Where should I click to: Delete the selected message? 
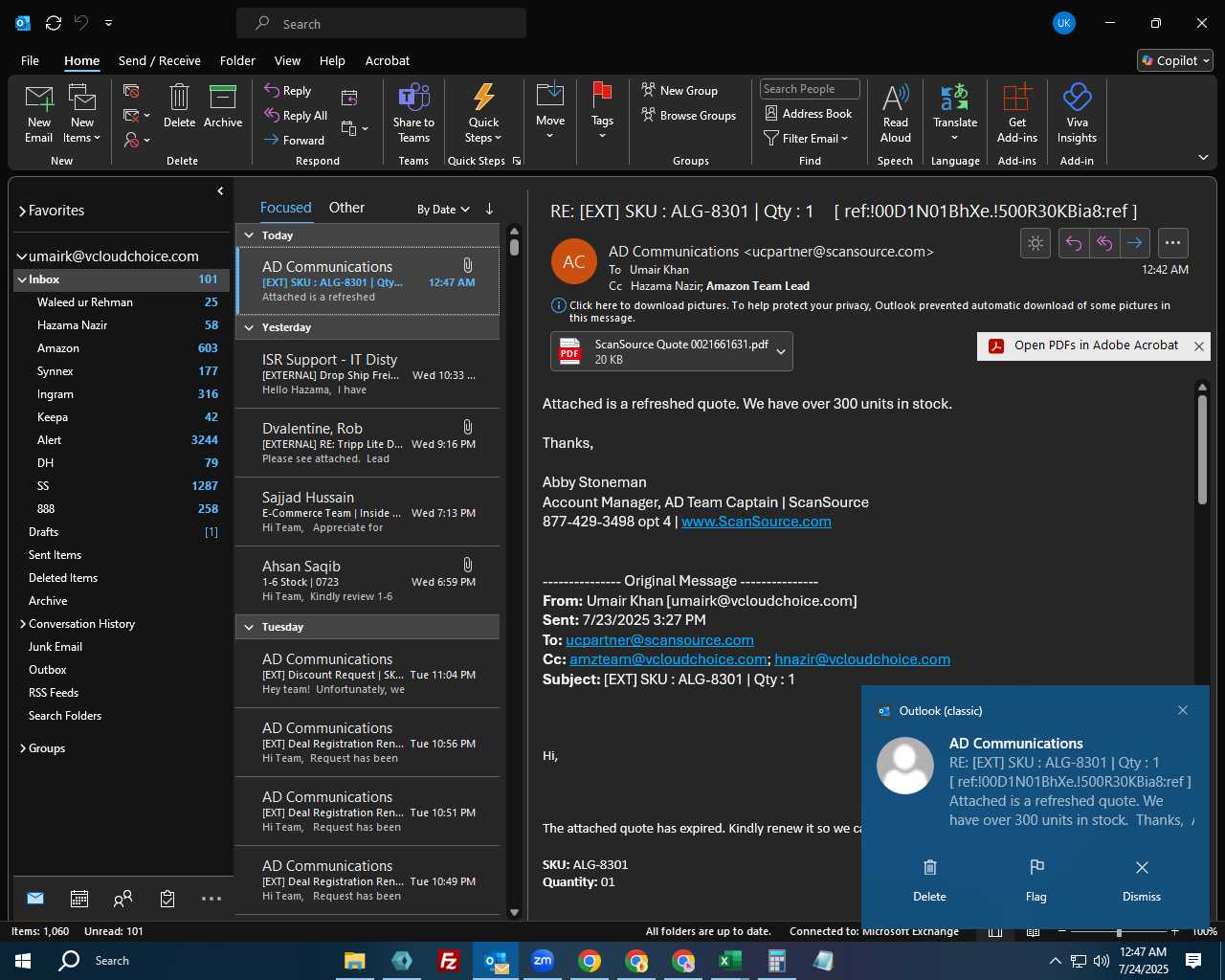[179, 106]
